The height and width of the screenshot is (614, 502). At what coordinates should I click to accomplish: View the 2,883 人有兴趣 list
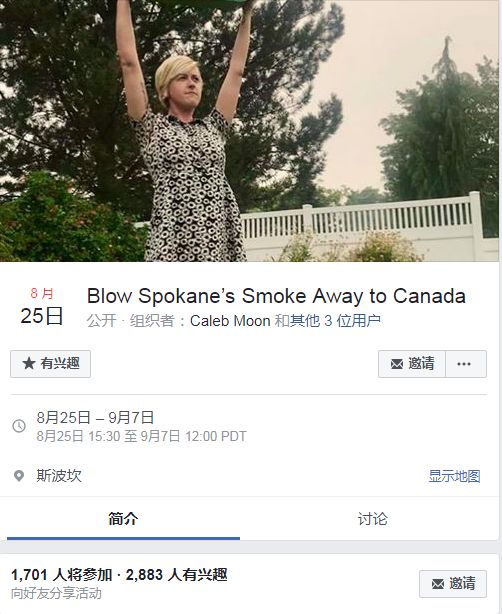(177, 575)
